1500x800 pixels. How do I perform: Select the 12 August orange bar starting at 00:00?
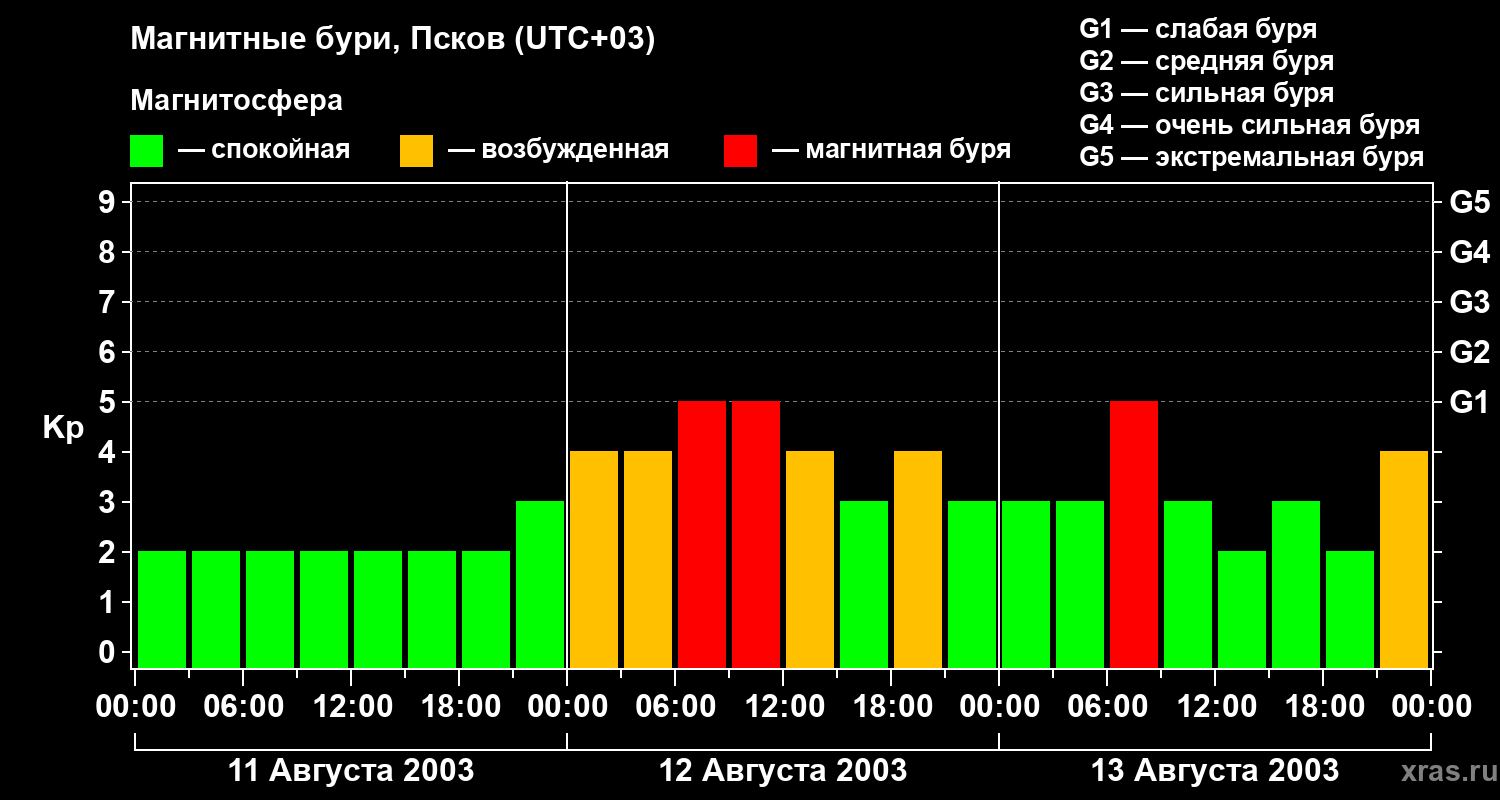[594, 559]
